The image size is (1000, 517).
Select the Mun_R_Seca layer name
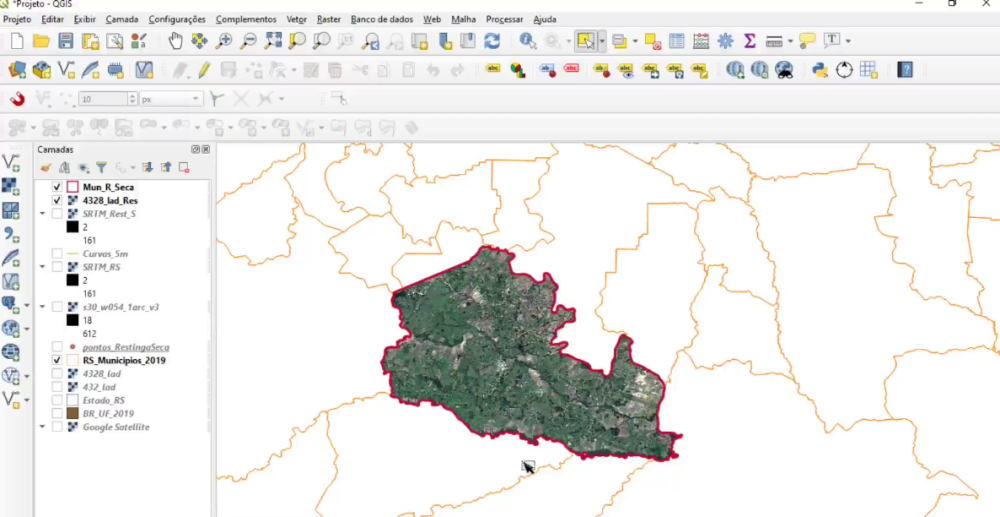point(108,187)
